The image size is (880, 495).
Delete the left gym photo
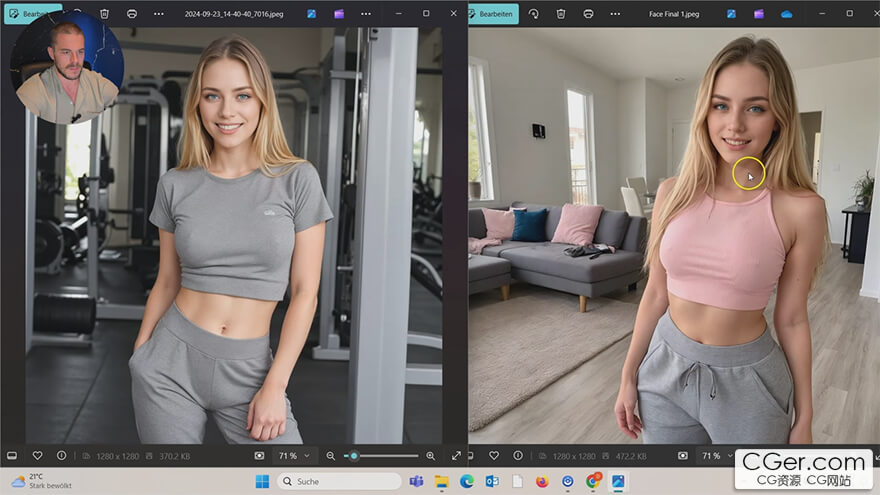[105, 14]
